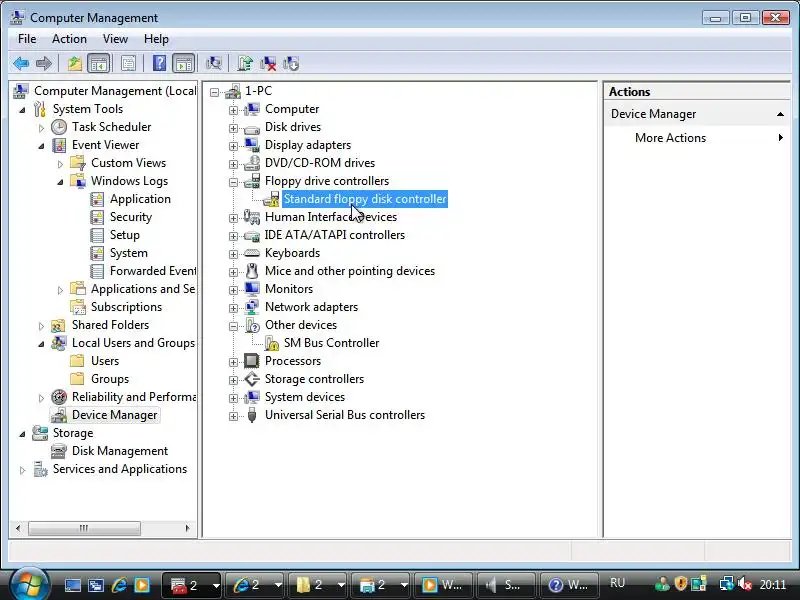Click the Keyboards category icon
The height and width of the screenshot is (600, 800).
coord(252,253)
